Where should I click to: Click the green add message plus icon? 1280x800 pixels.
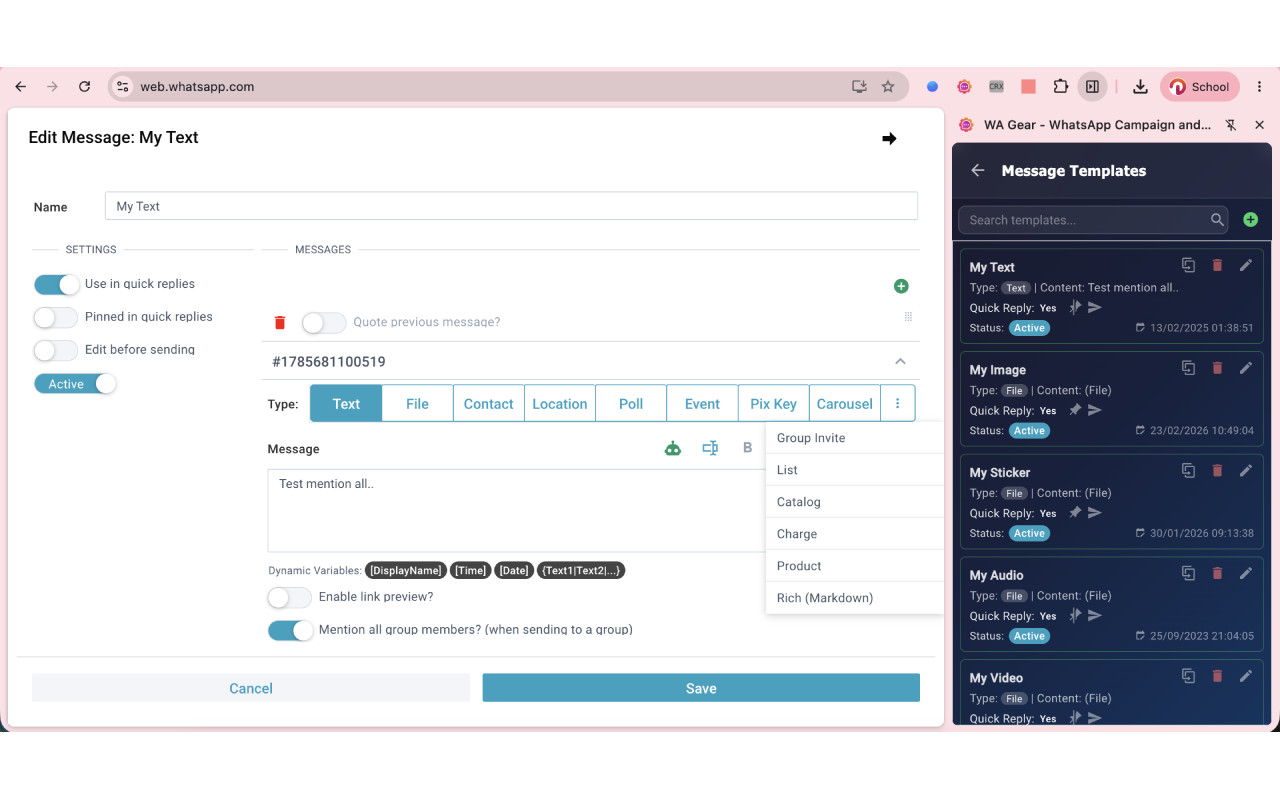[x=901, y=286]
